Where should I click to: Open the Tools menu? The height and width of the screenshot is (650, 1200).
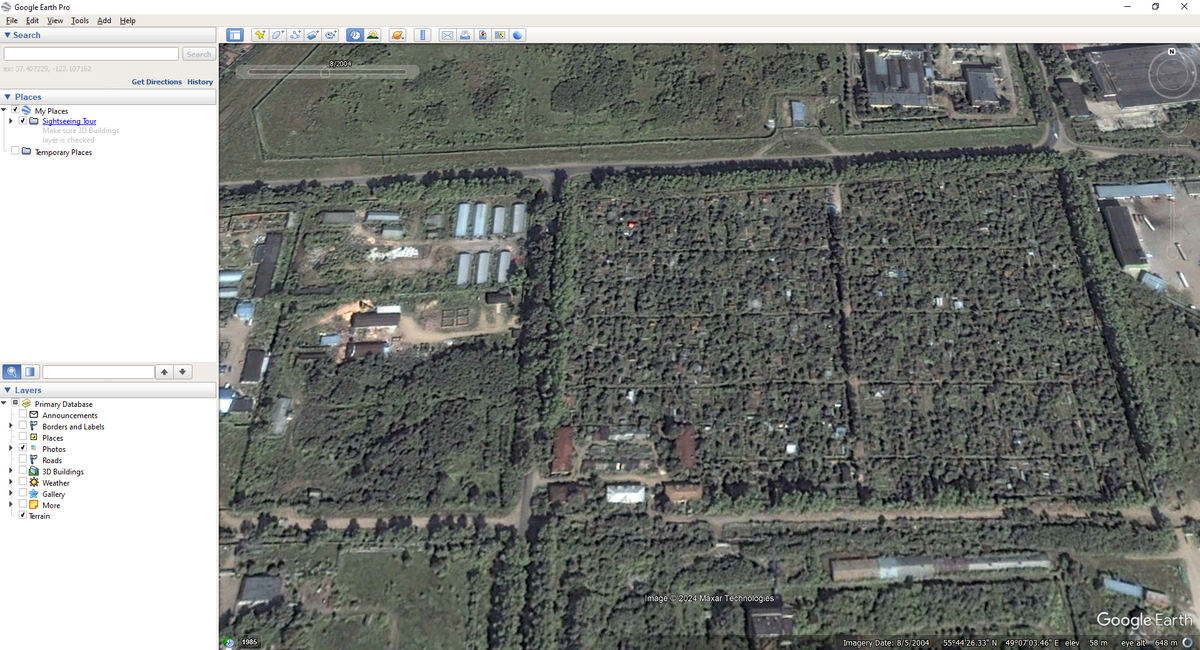80,20
